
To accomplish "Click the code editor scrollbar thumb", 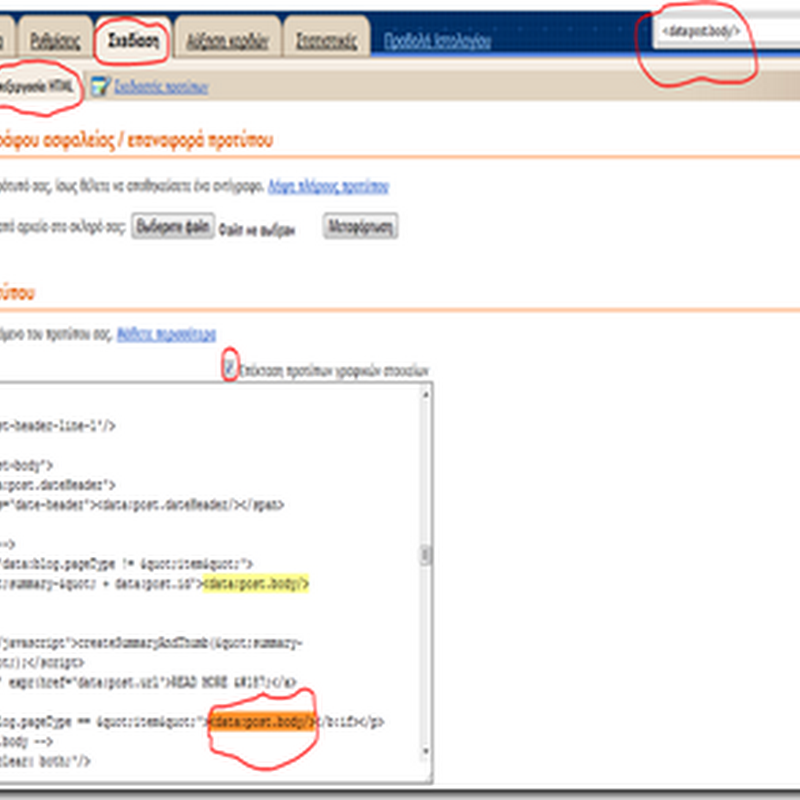I will pyautogui.click(x=426, y=555).
